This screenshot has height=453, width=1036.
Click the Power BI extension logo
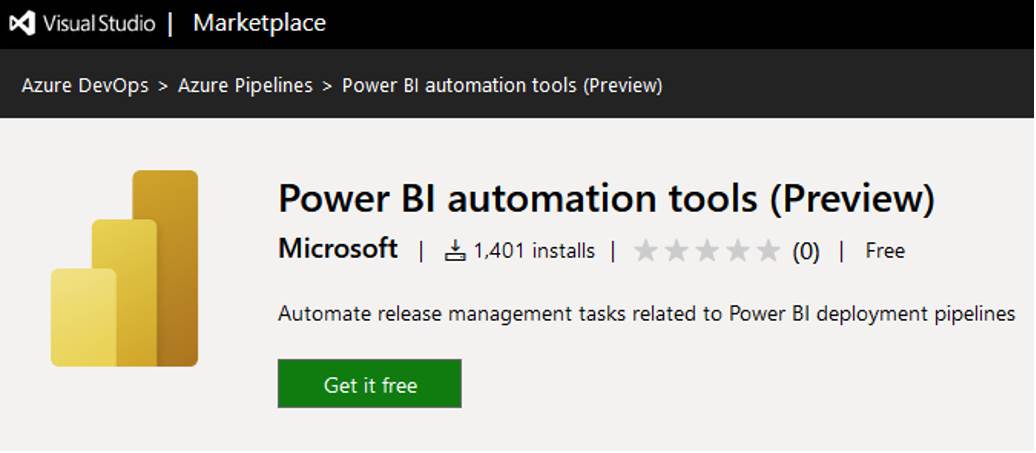point(124,268)
